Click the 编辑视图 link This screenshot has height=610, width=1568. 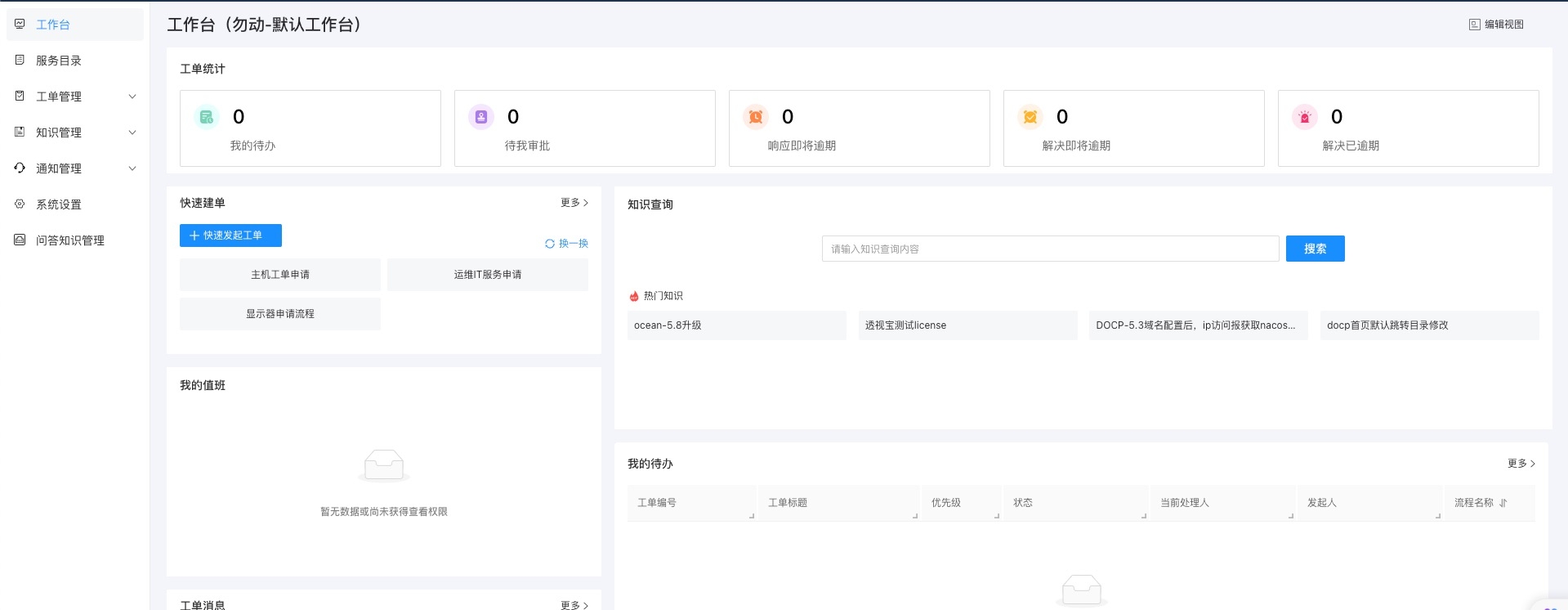(1496, 25)
